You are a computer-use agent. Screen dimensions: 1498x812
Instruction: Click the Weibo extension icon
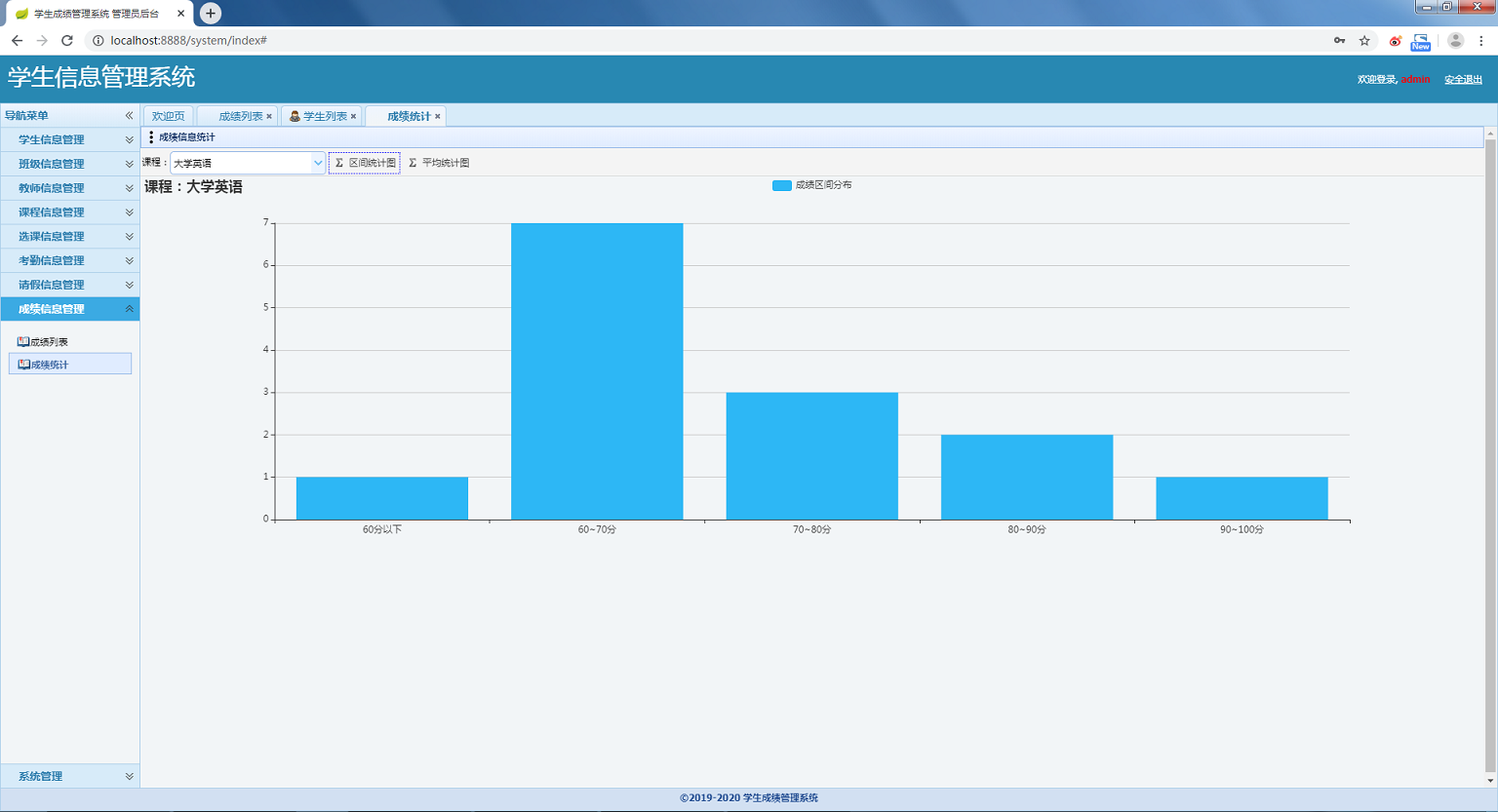tap(1395, 40)
